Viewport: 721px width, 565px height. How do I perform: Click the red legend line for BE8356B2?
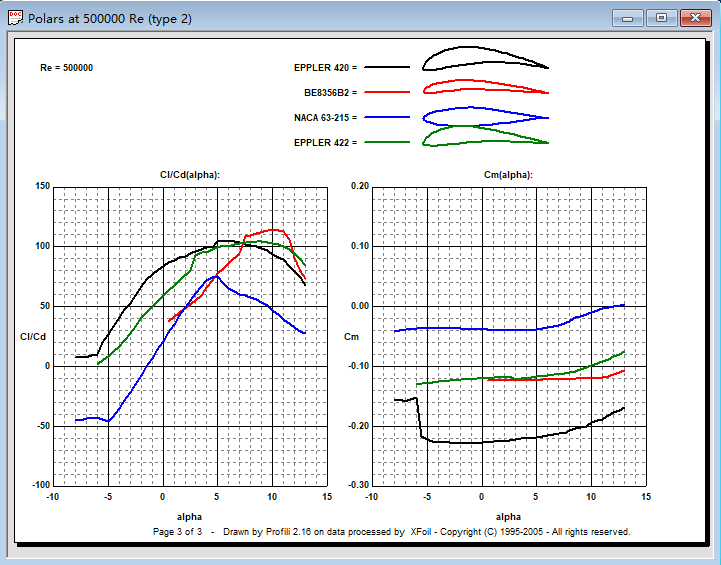click(387, 92)
